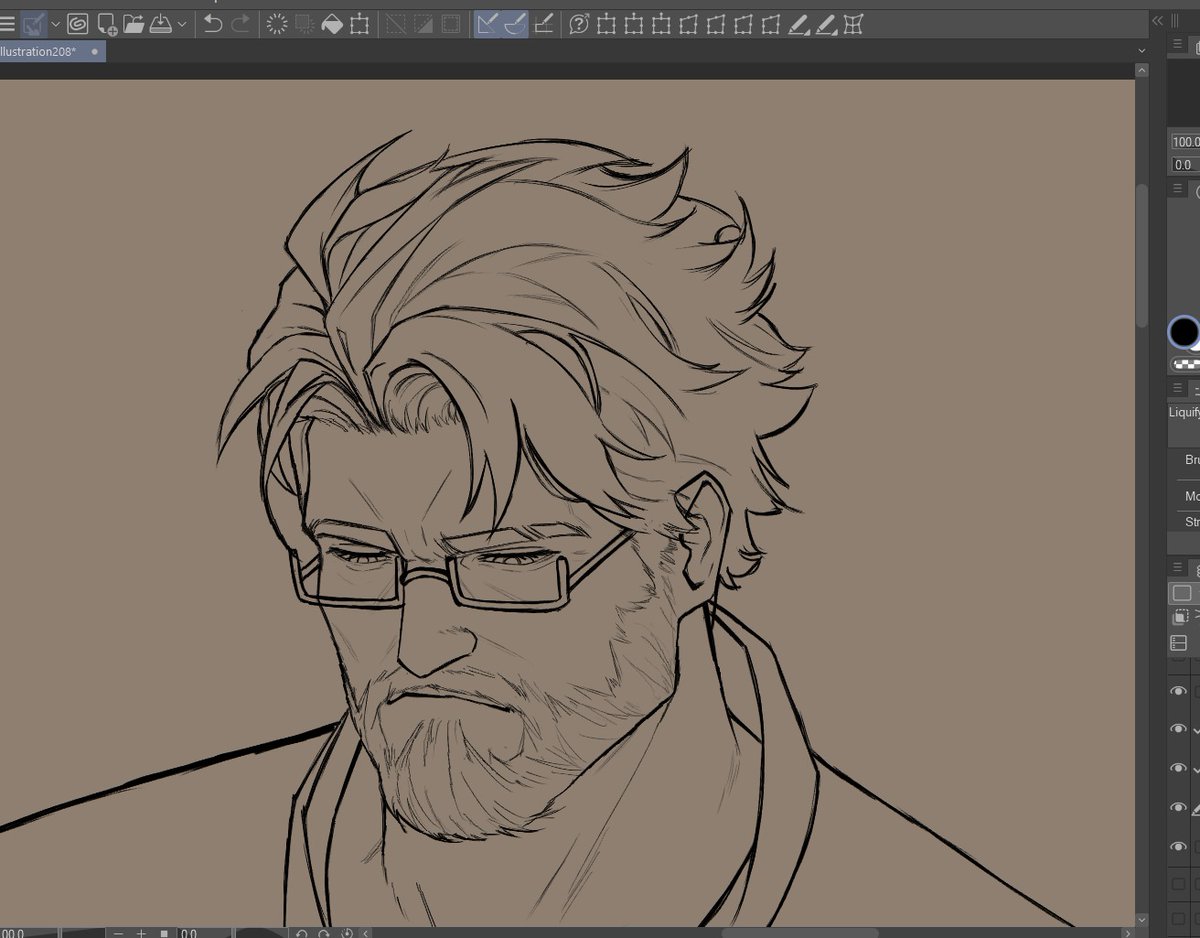
Task: Click the canvas scroll-up arrow
Action: 1142,71
